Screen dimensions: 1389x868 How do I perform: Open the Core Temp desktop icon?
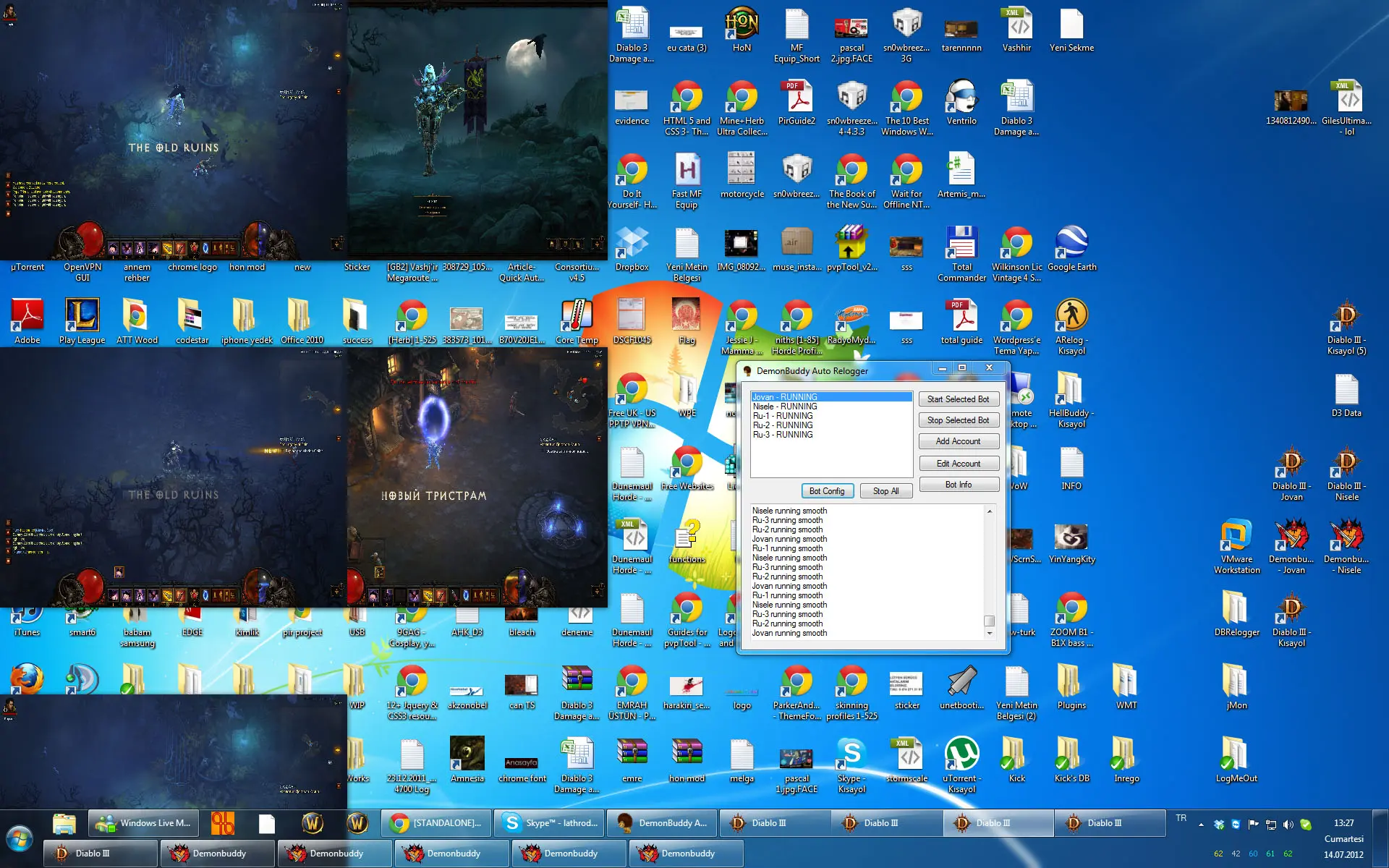click(x=577, y=321)
